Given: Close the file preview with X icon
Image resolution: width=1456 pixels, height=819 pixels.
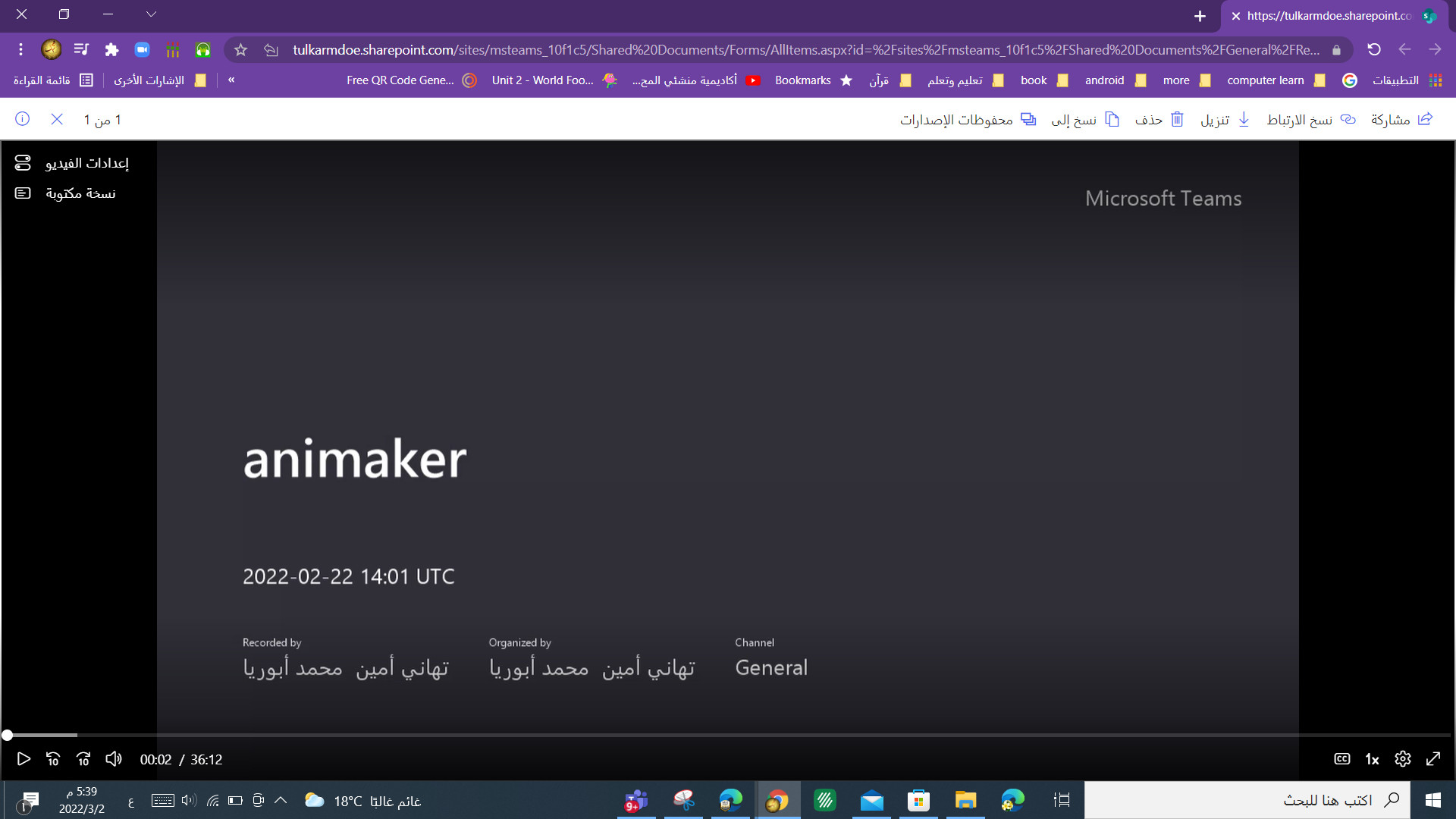Looking at the screenshot, I should pos(57,119).
